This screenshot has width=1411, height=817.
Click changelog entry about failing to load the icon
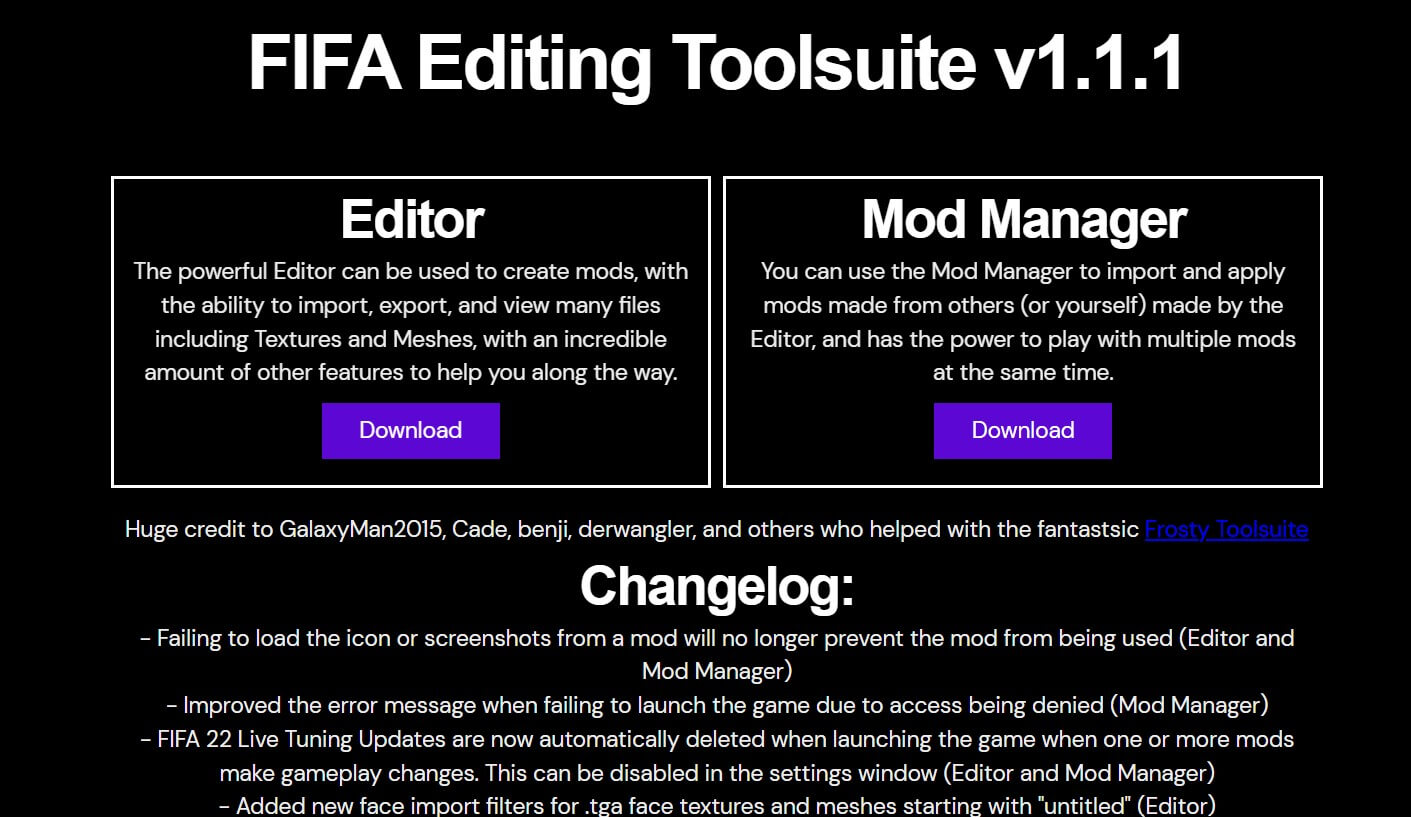(x=716, y=654)
